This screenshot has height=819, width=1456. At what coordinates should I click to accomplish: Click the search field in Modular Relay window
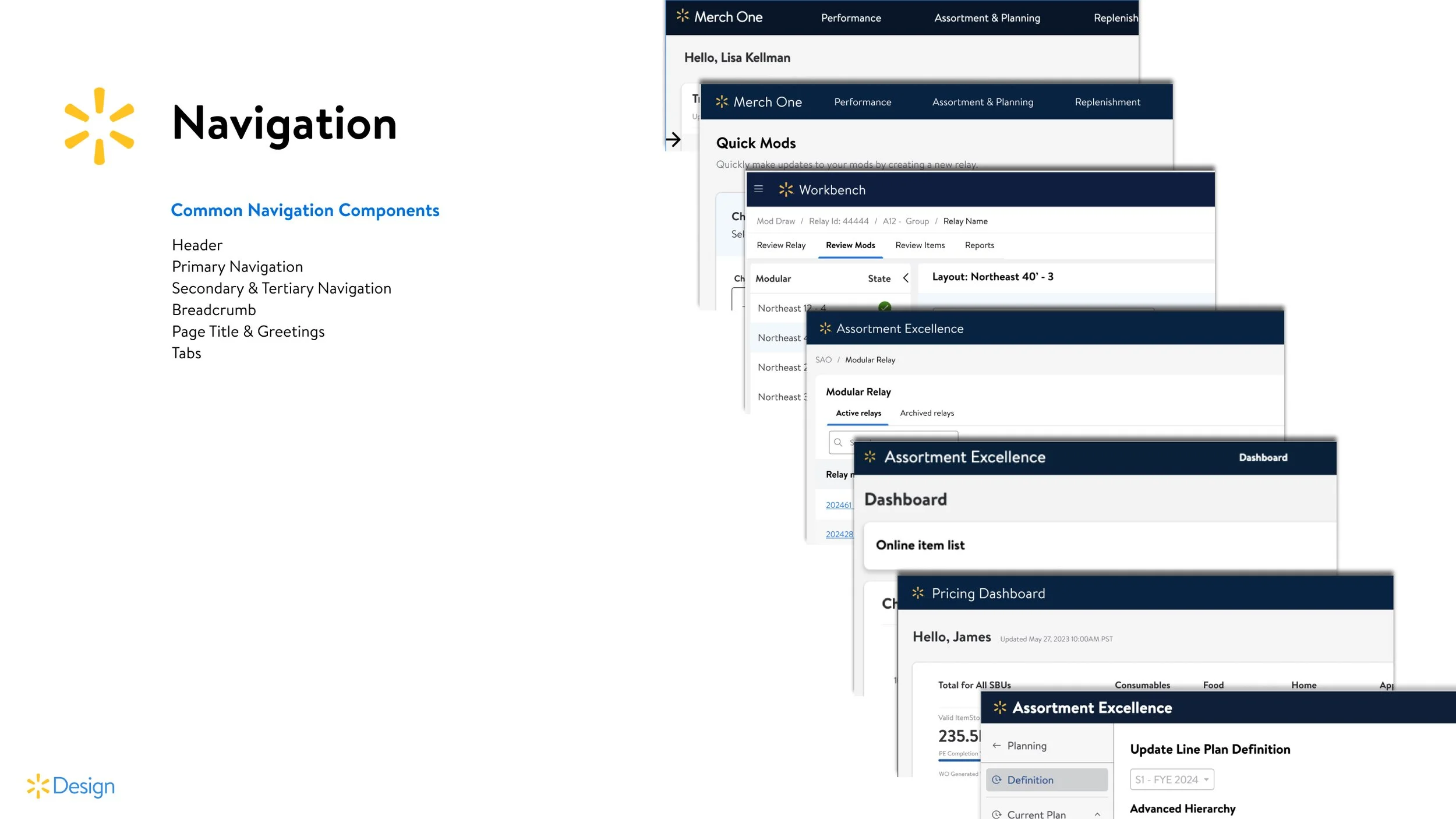[x=893, y=442]
